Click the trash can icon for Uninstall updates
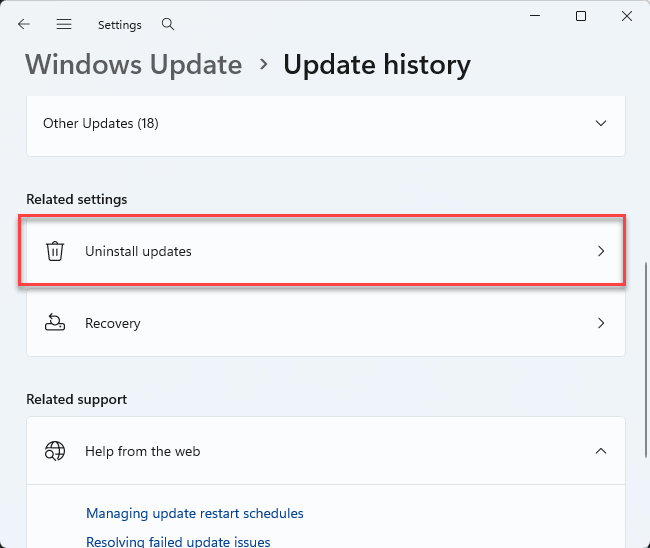650x548 pixels. [55, 251]
